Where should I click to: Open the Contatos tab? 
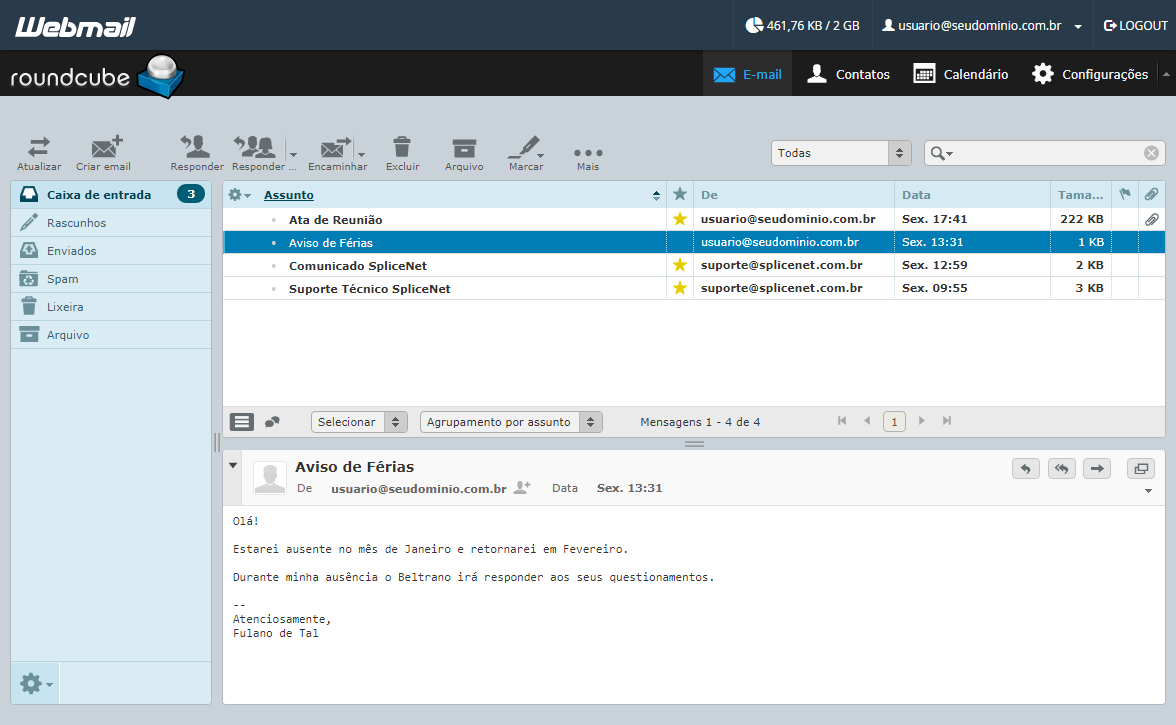tap(848, 74)
